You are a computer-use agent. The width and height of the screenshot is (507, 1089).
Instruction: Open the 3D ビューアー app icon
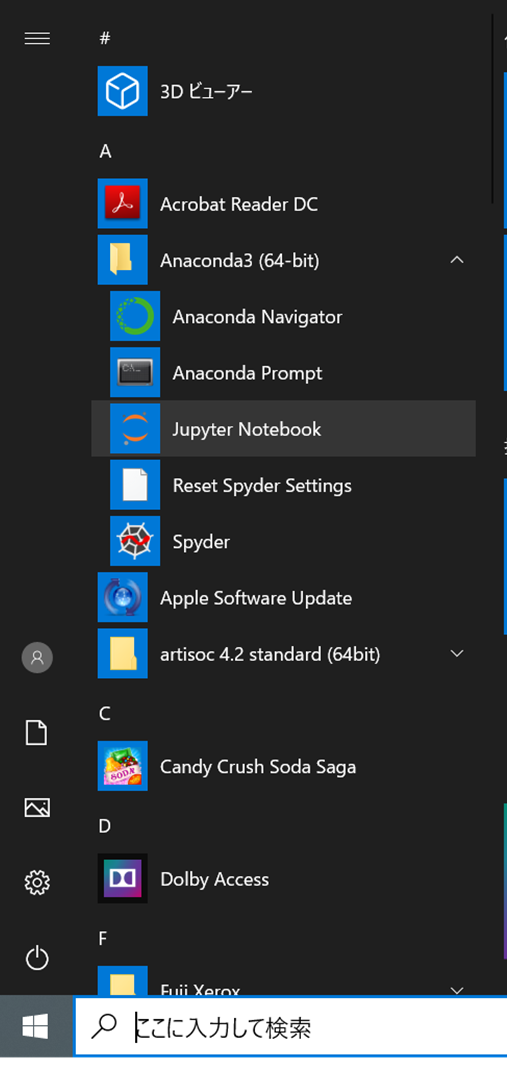point(122,91)
